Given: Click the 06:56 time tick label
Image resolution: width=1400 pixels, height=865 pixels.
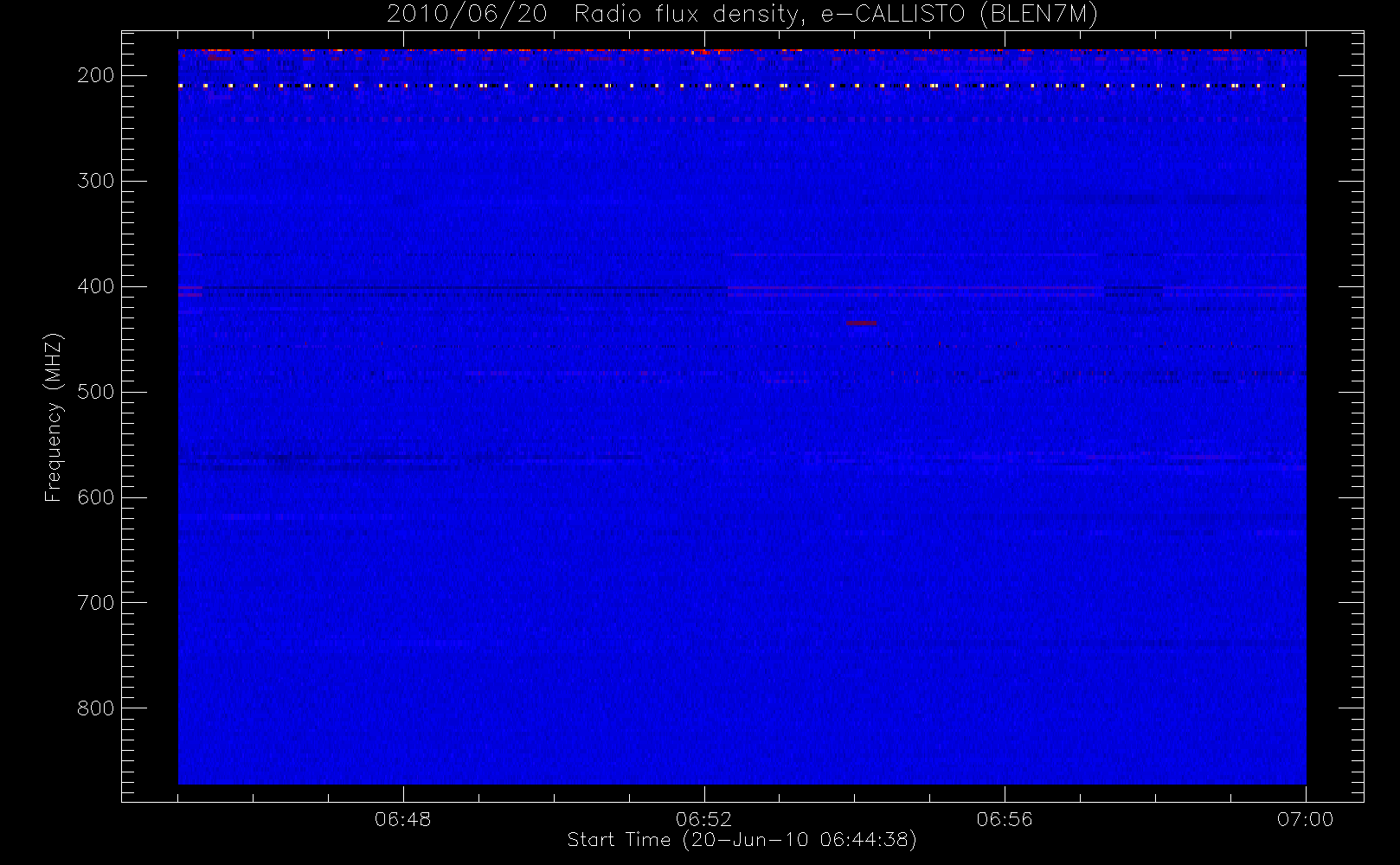Looking at the screenshot, I should click(1005, 819).
